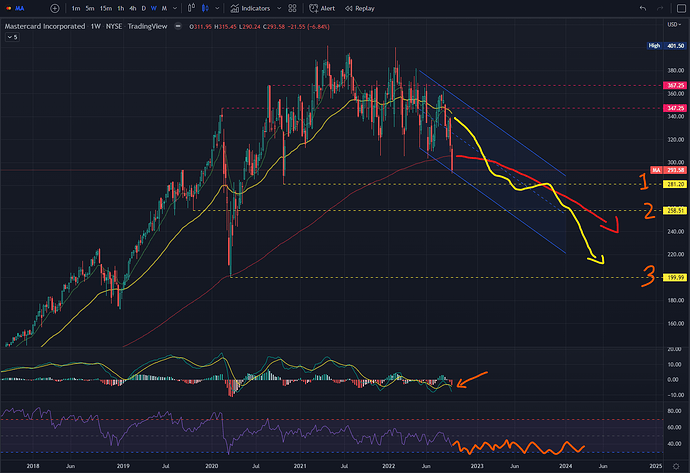Click the undo arrow icon

click(643, 8)
